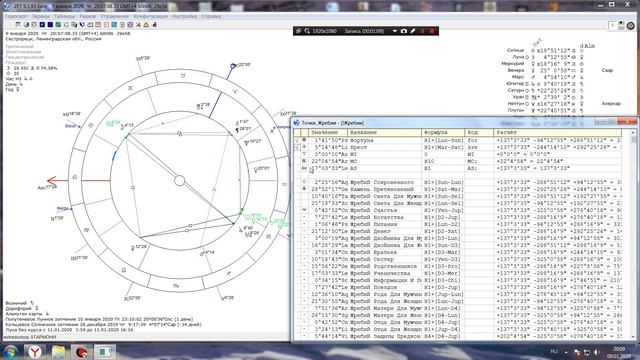Sort by the Название column header
Image resolution: width=640 pixels, height=360 pixels.
(384, 133)
